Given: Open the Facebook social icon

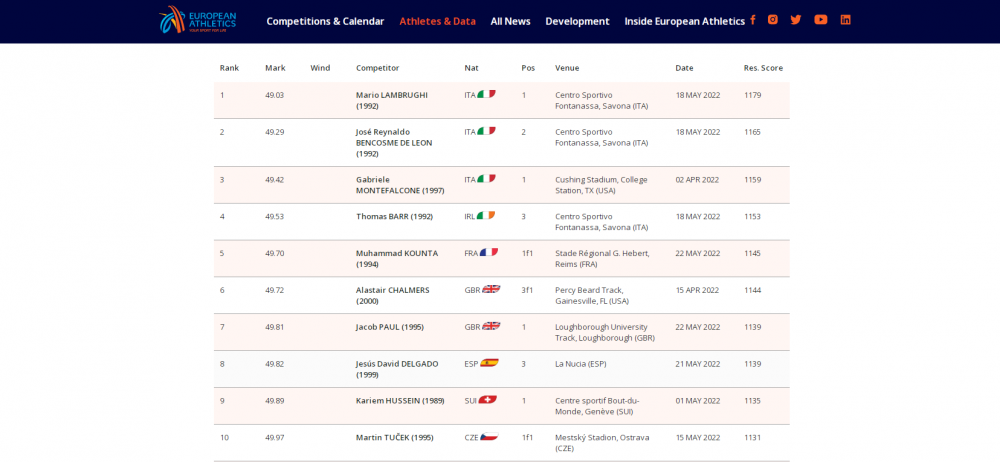Looking at the screenshot, I should tap(752, 20).
